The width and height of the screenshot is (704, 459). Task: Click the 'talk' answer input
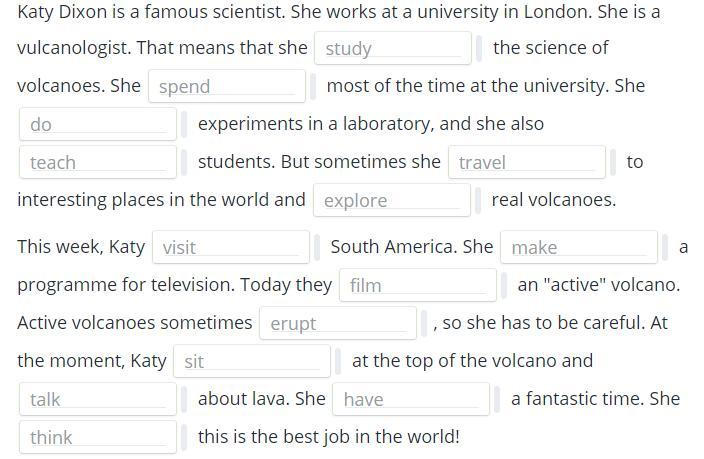[98, 399]
